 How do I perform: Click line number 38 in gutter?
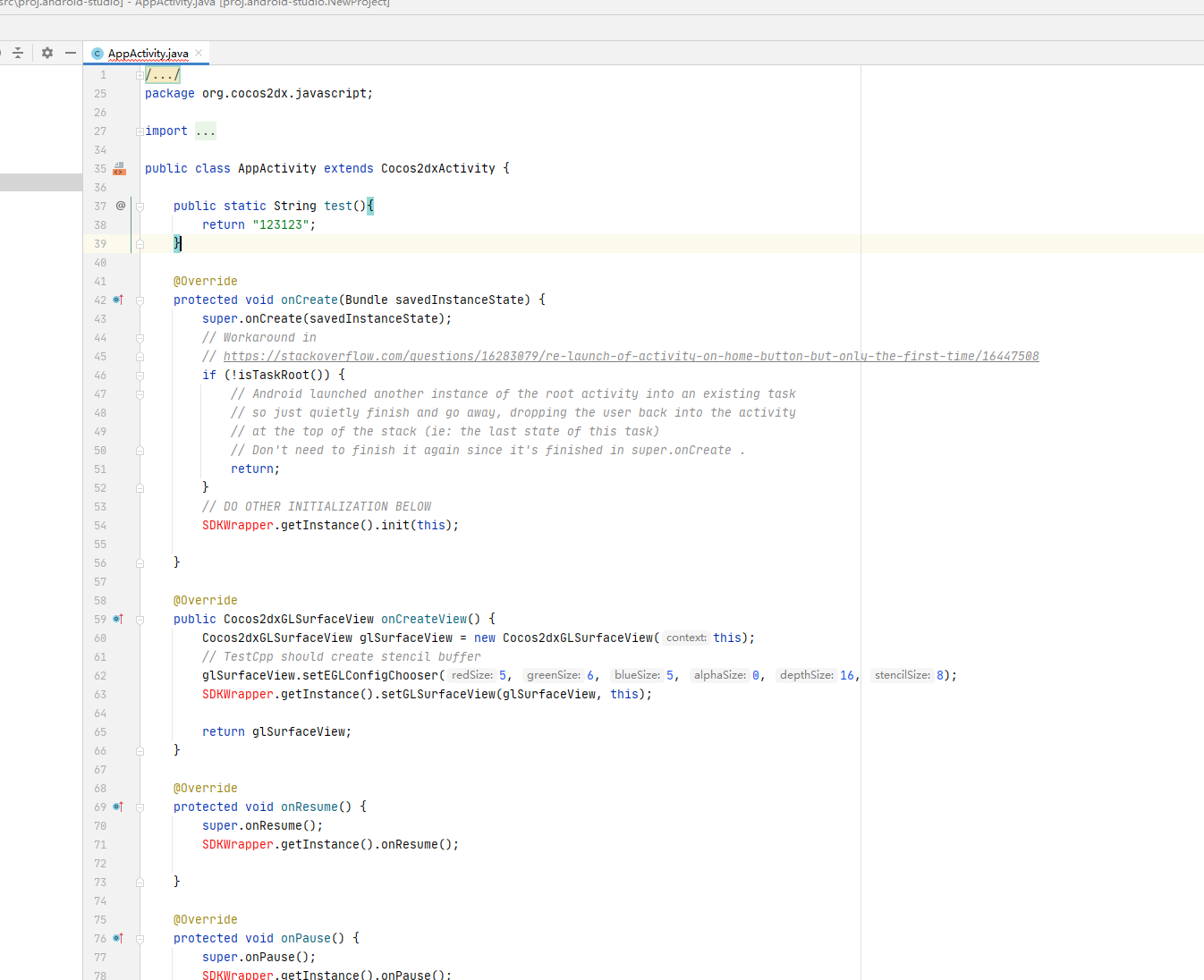pyautogui.click(x=100, y=225)
